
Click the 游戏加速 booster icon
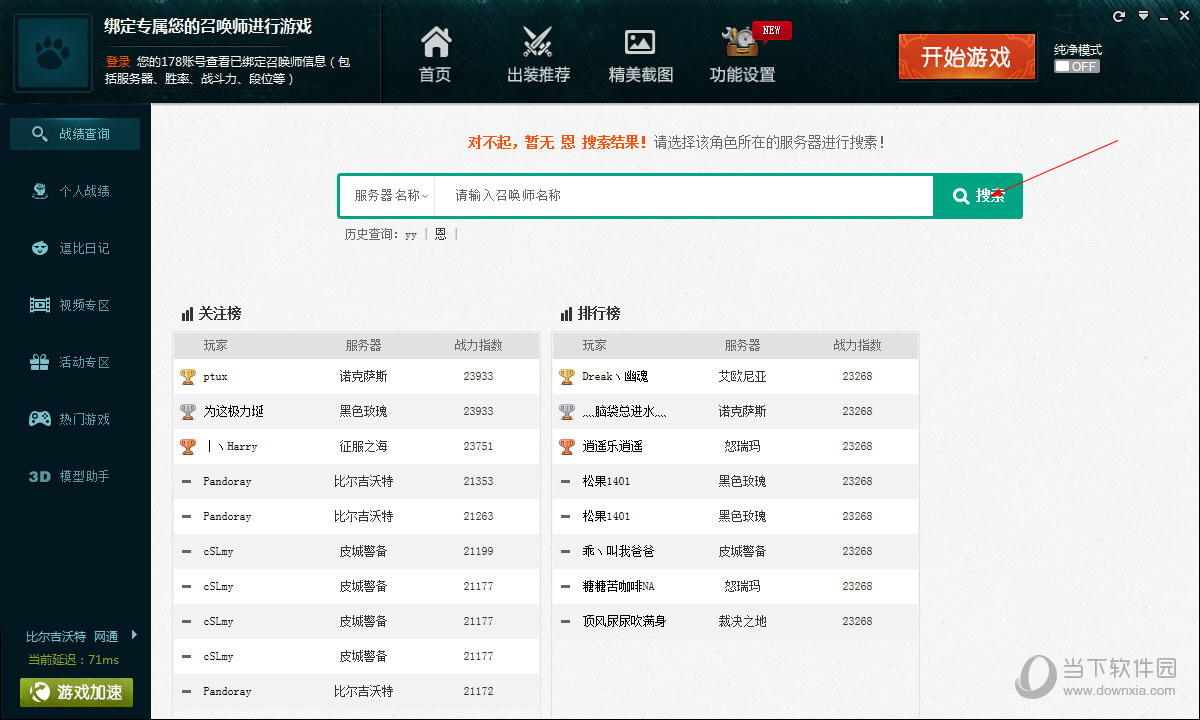point(75,692)
